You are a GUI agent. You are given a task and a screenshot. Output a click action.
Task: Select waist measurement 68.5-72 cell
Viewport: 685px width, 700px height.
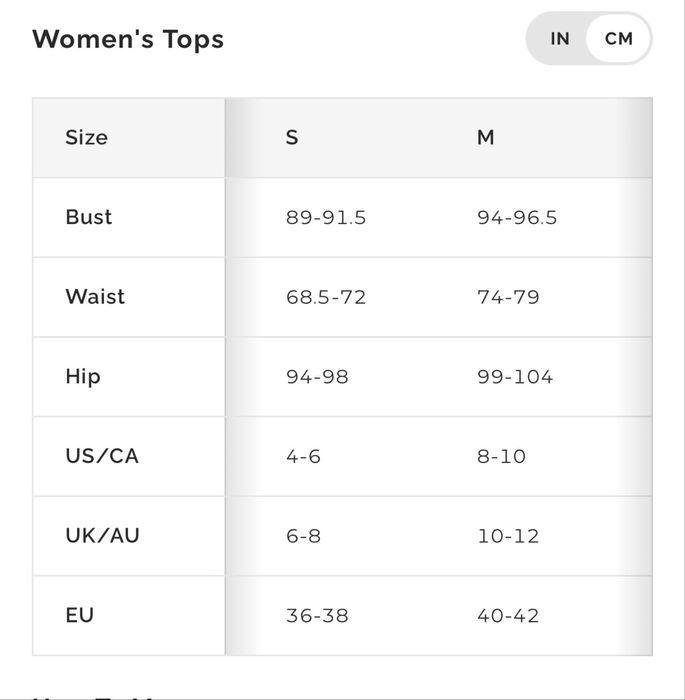point(326,297)
